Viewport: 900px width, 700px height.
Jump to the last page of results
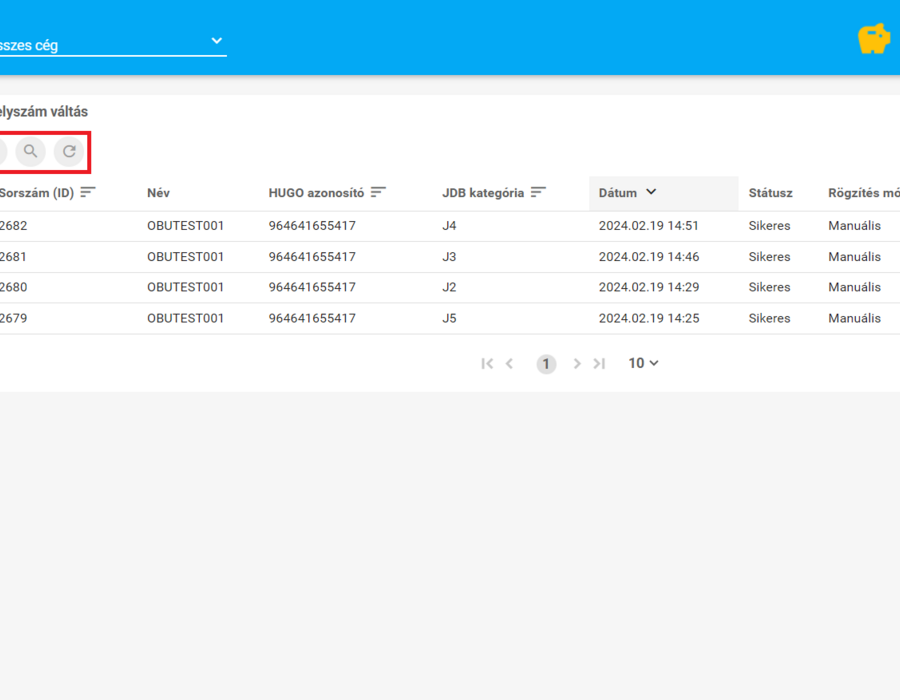pos(599,363)
